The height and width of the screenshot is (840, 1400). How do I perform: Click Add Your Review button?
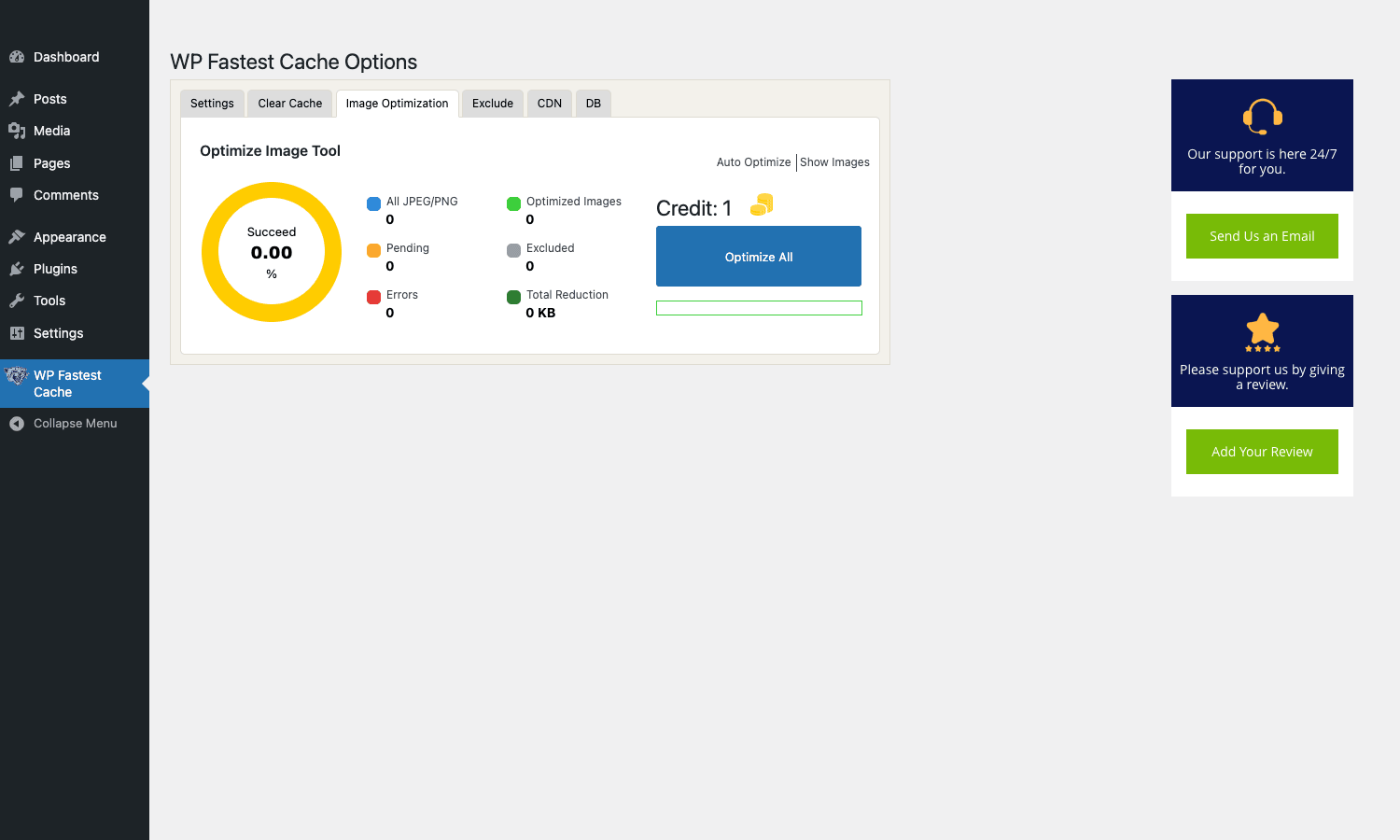point(1262,452)
